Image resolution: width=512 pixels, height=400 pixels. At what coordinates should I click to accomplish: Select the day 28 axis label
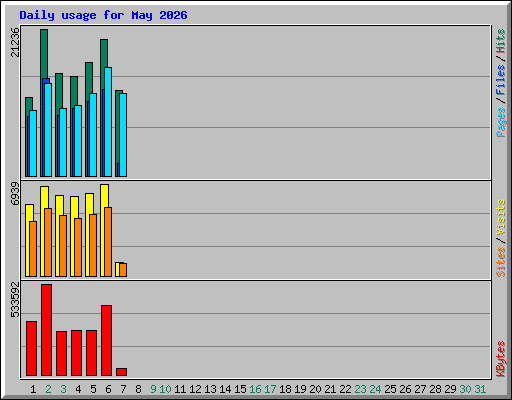[x=435, y=389]
